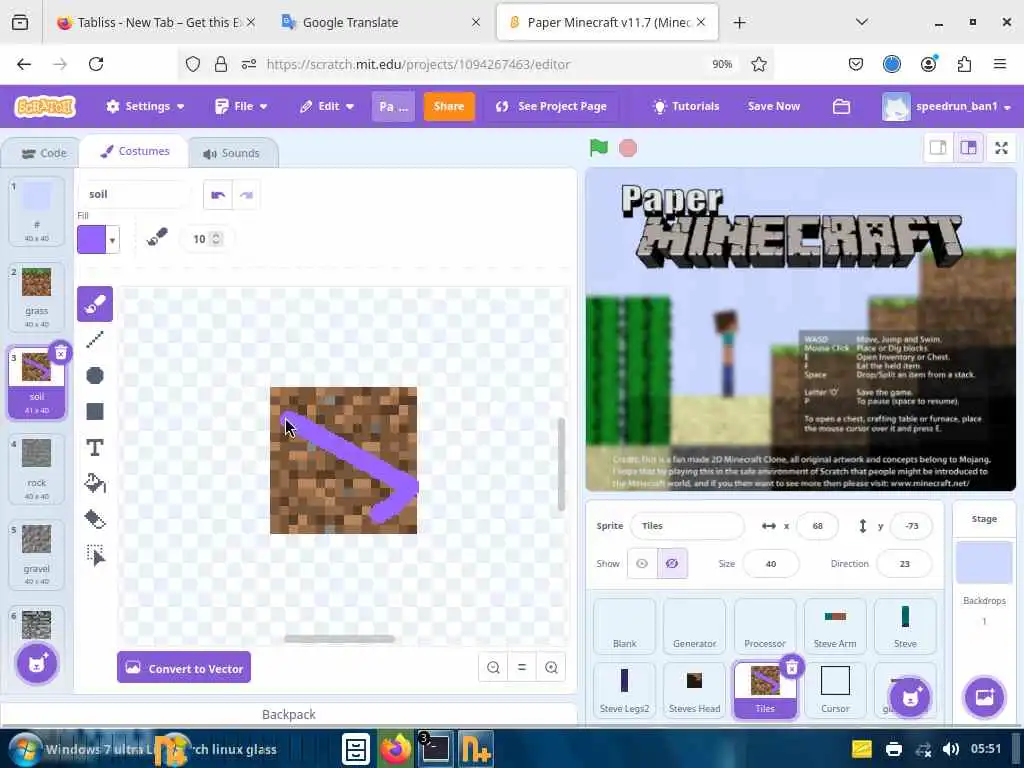This screenshot has height=768, width=1024.
Task: Click the Choose a Sprite button
Action: pos(910,697)
